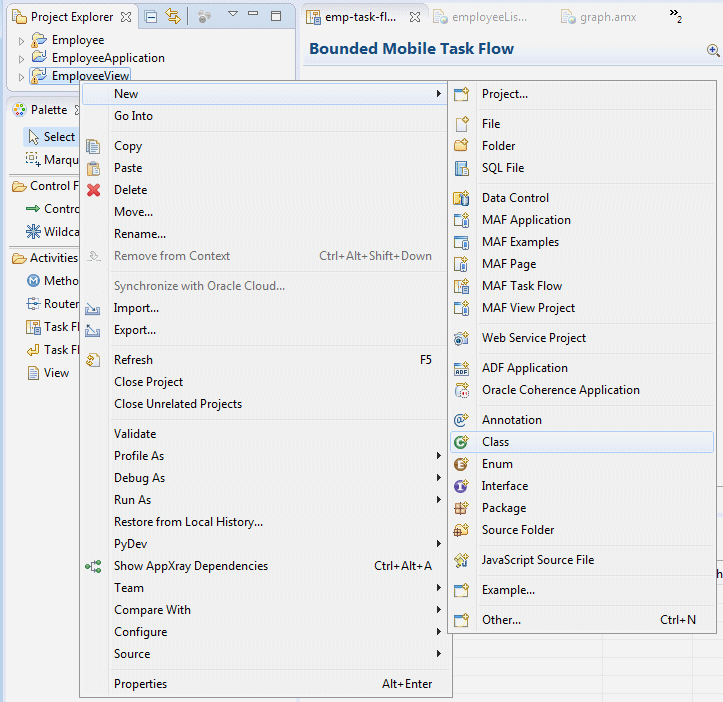Open the Project Explorer View Menu triangle
723x702 pixels.
(233, 14)
